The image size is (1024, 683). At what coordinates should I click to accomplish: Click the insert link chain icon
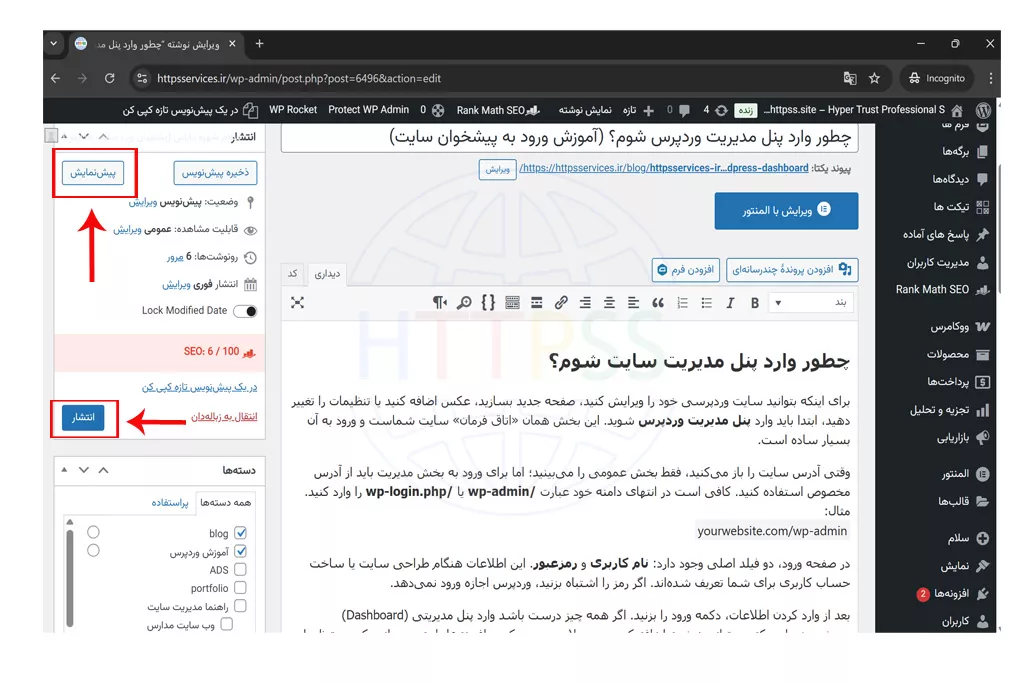pyautogui.click(x=561, y=302)
